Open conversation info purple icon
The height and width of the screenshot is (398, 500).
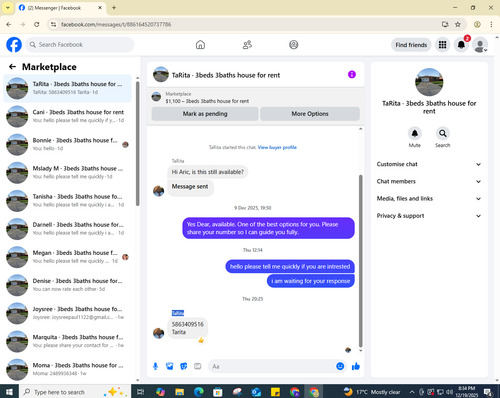[x=352, y=74]
